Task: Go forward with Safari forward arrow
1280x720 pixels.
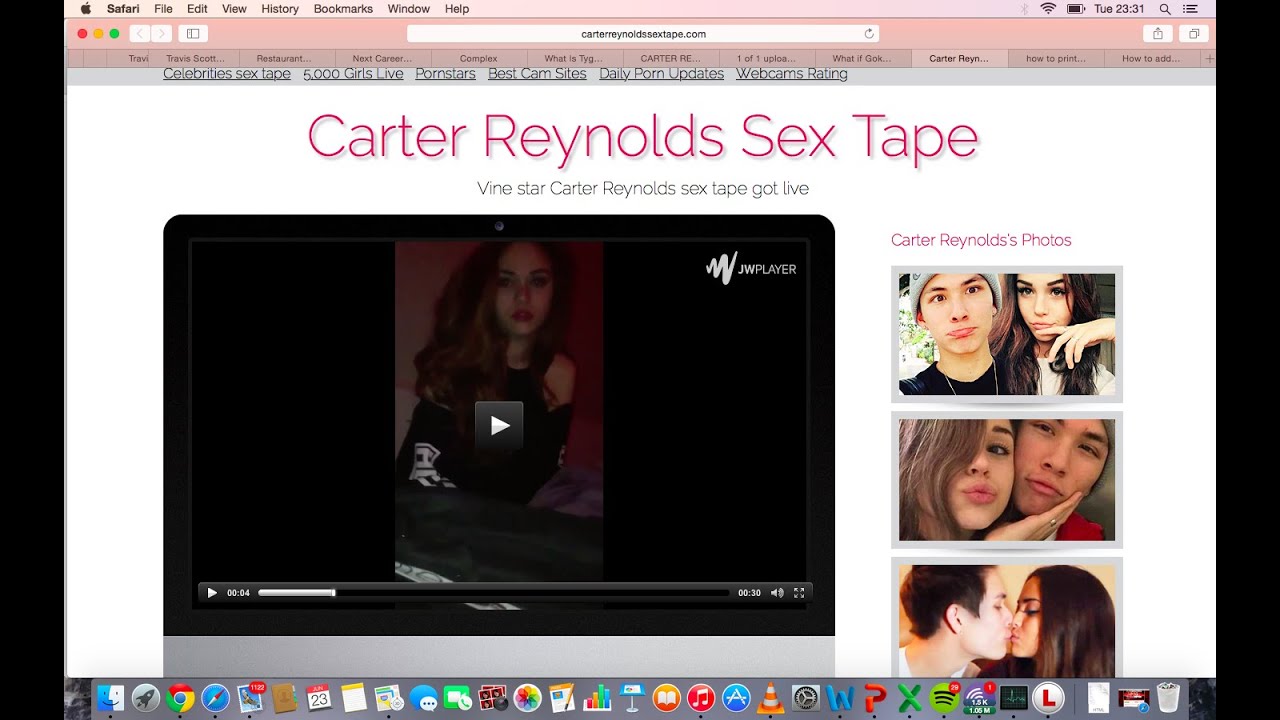Action: point(161,34)
